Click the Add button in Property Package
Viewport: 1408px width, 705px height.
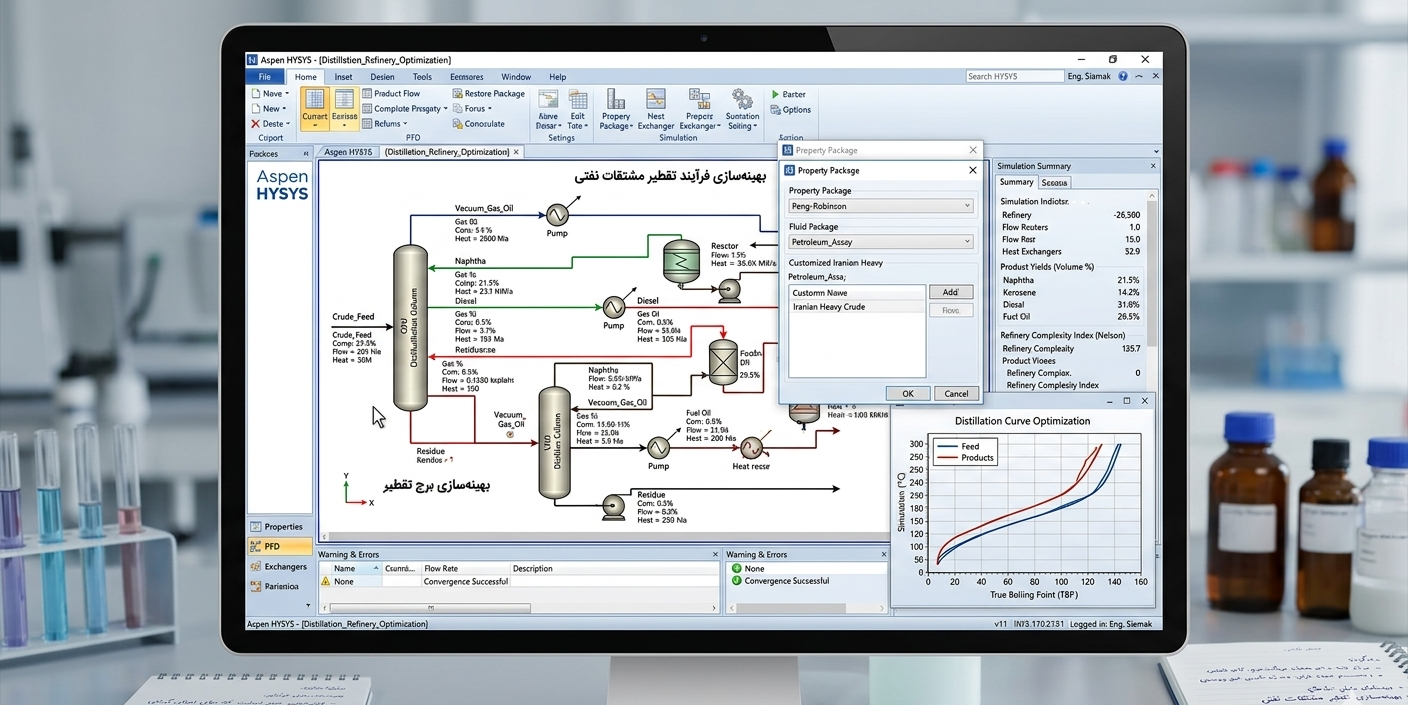click(951, 292)
